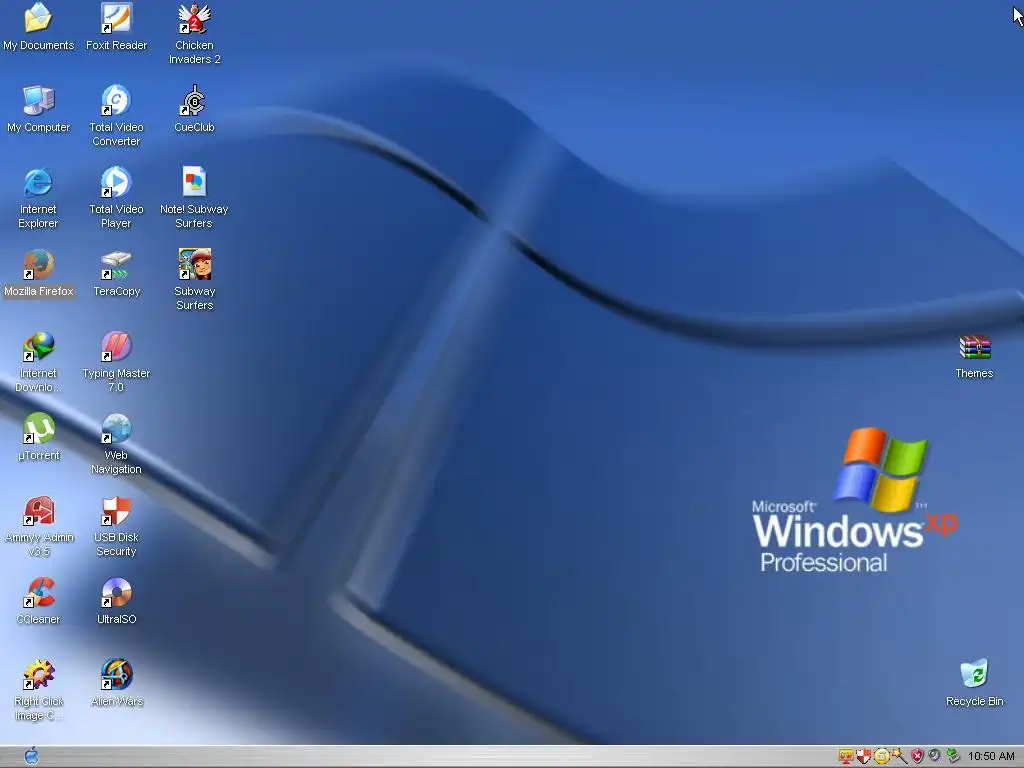1024x768 pixels.
Task: Open the red-white shield tray icon
Action: click(x=863, y=756)
